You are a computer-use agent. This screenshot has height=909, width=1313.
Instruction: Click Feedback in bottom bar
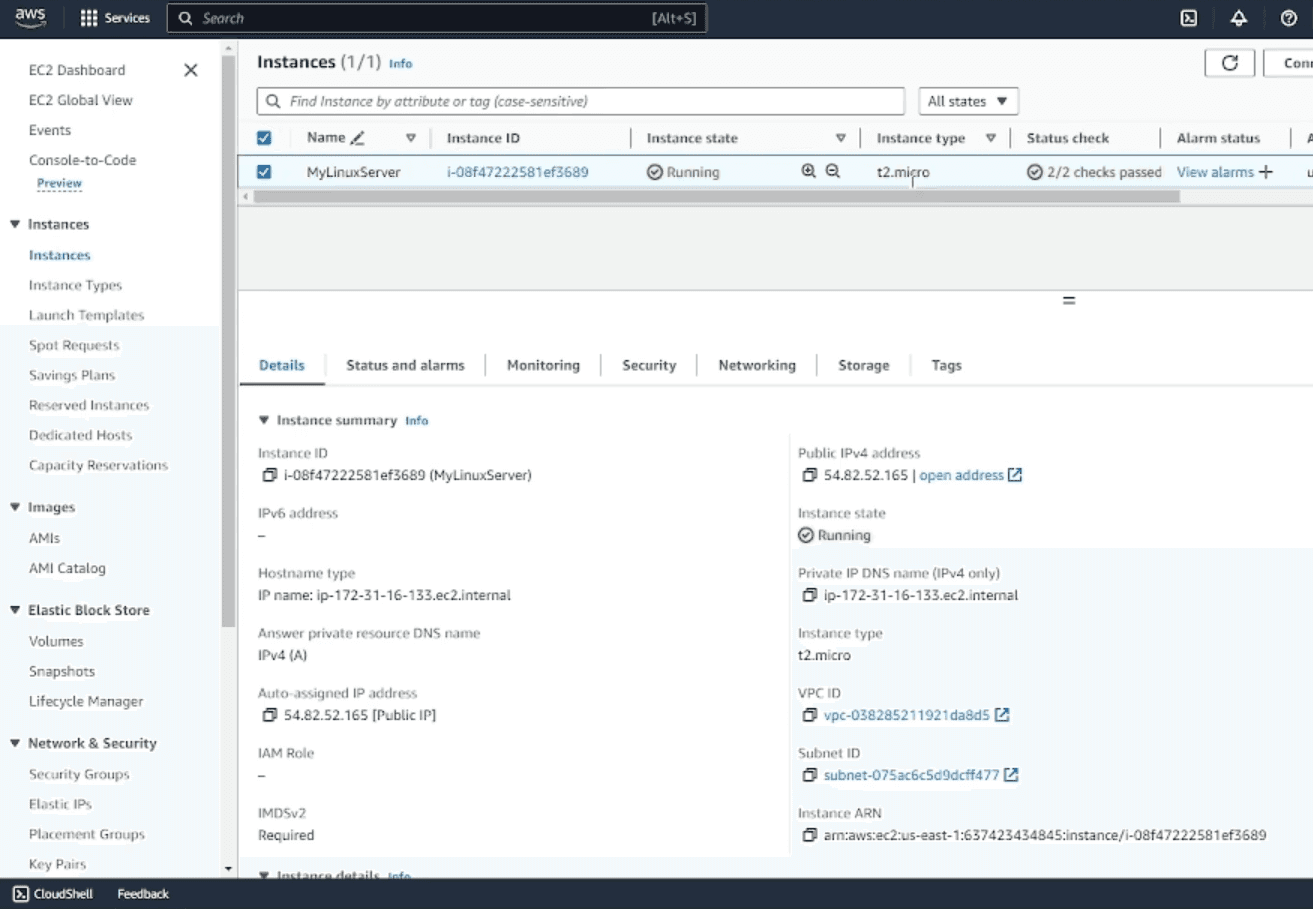point(143,894)
